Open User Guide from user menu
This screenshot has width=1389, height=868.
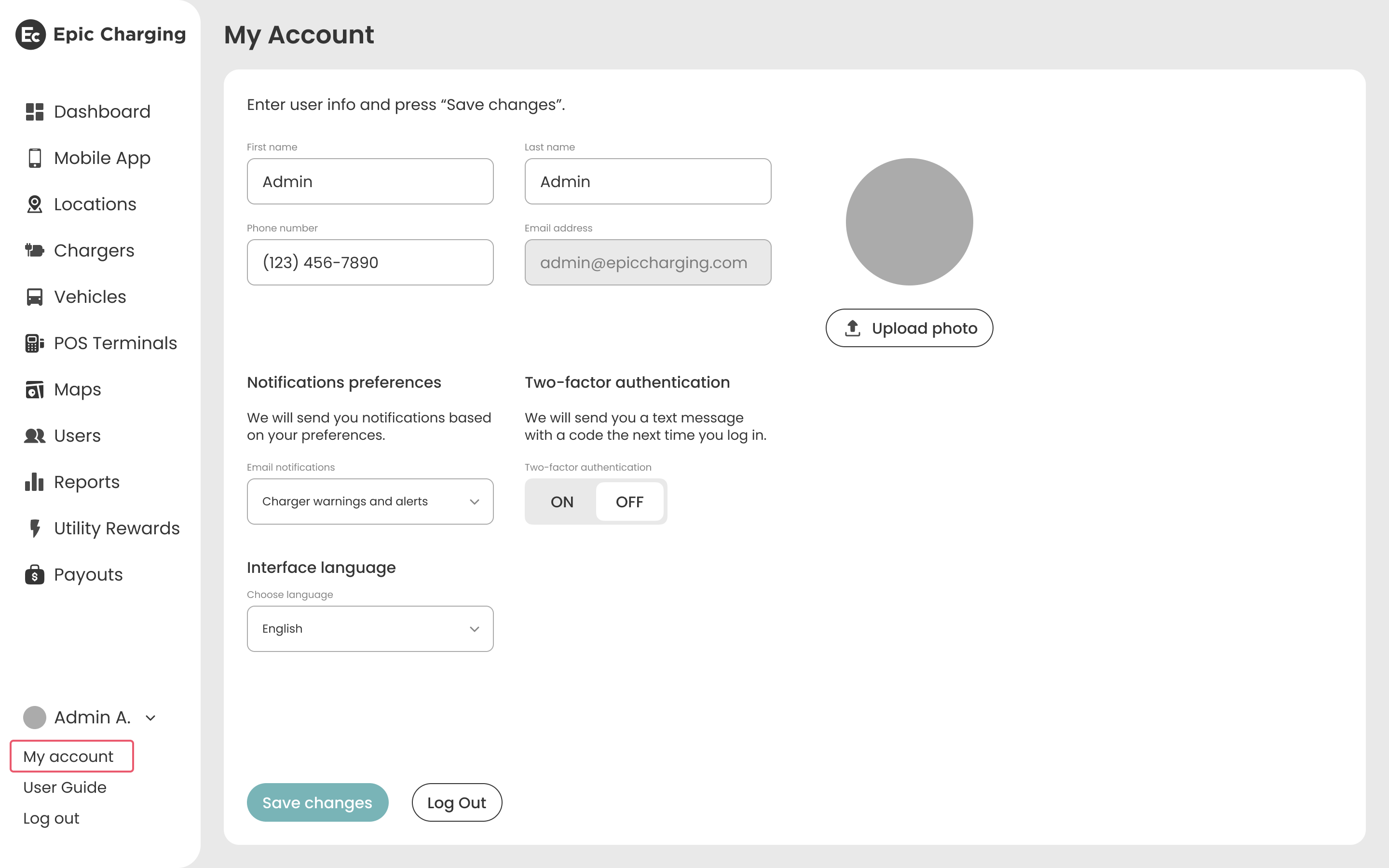click(x=65, y=787)
